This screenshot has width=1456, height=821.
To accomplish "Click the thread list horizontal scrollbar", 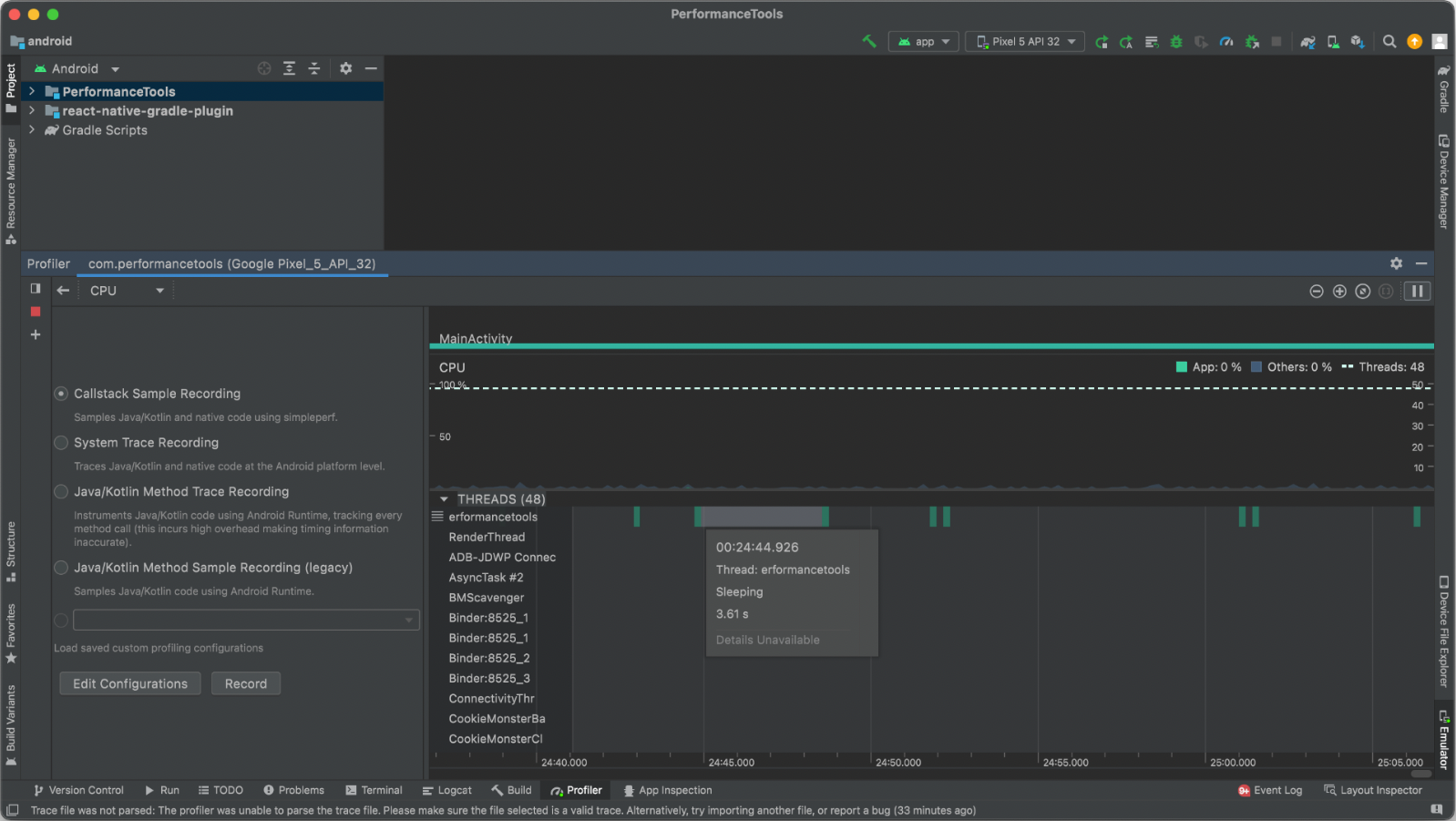I will pos(1421,775).
